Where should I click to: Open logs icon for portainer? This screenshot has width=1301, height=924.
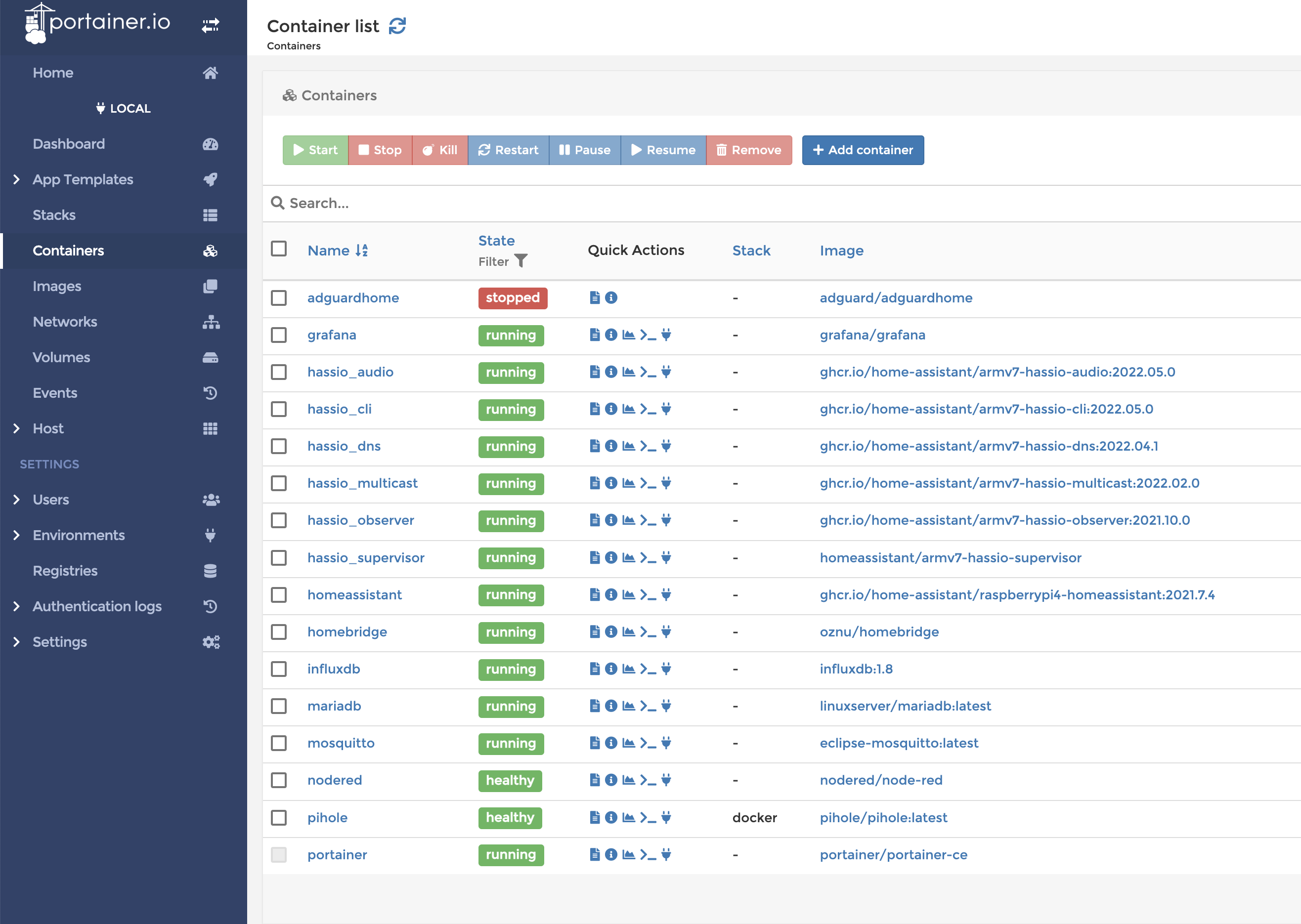(x=595, y=855)
